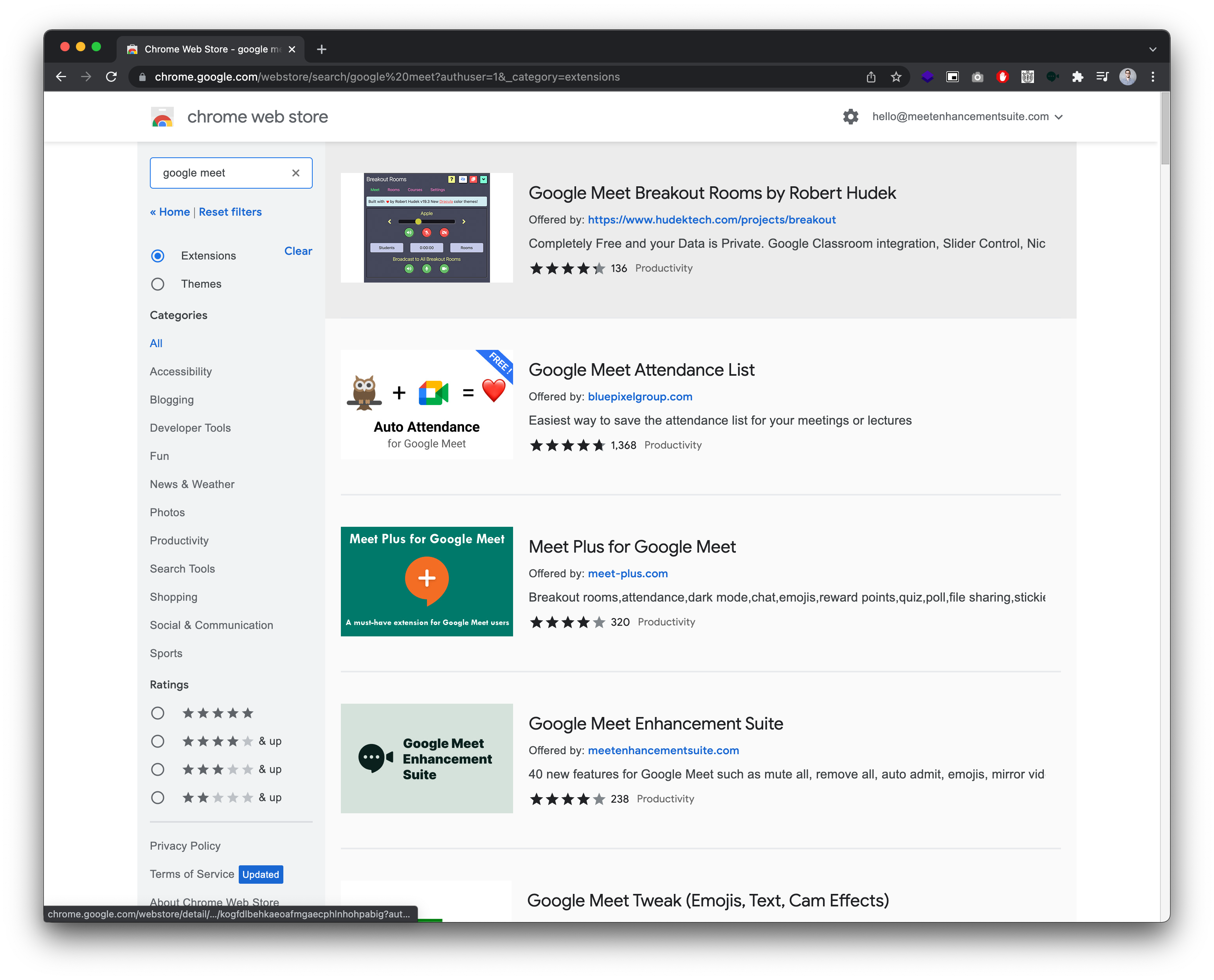Click the Chrome Web Store settings gear icon
The height and width of the screenshot is (980, 1214).
click(851, 117)
